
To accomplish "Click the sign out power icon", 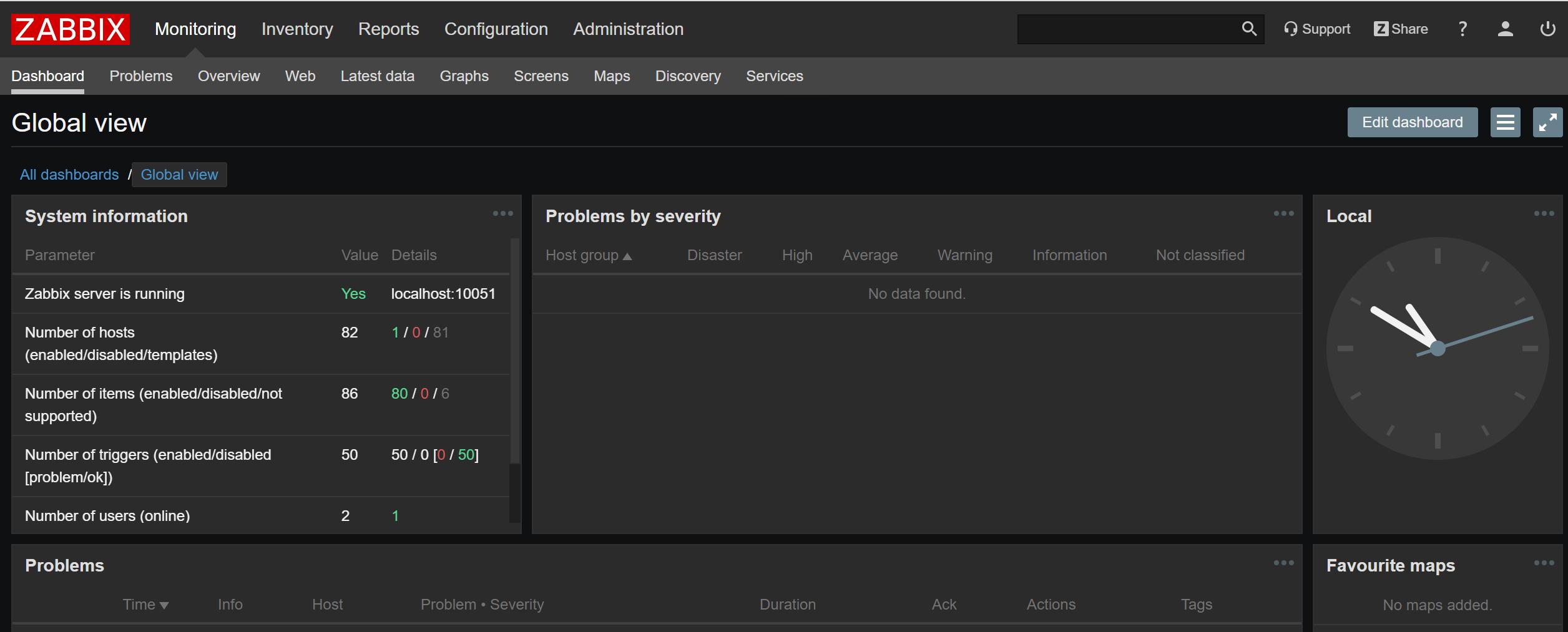I will click(x=1547, y=29).
